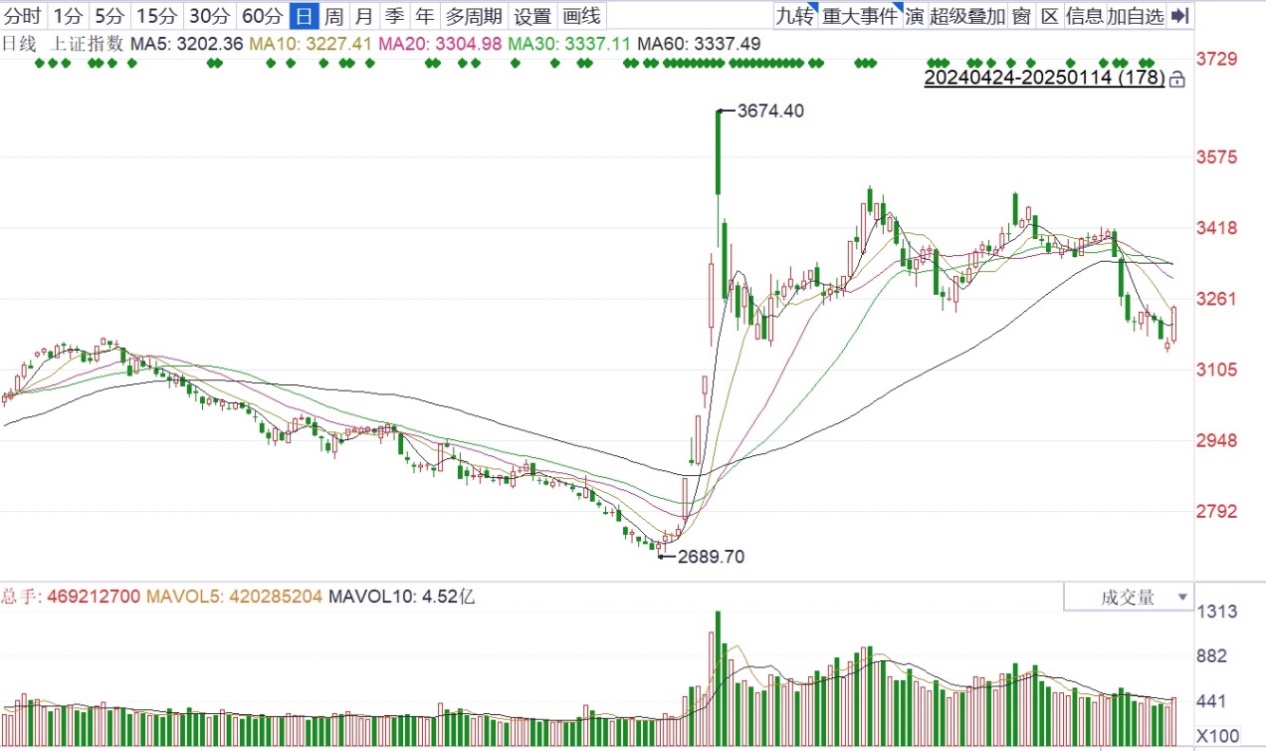Expand the 多周期 multi-period options
The image size is (1266, 751).
(x=474, y=16)
